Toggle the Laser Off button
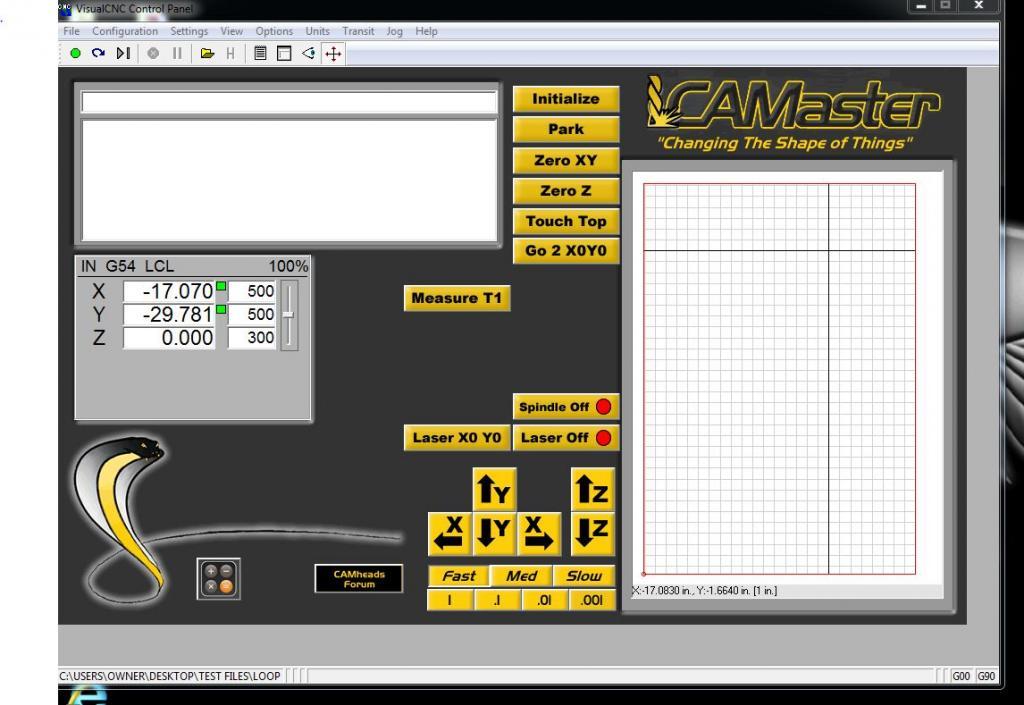1024x705 pixels. coord(565,437)
